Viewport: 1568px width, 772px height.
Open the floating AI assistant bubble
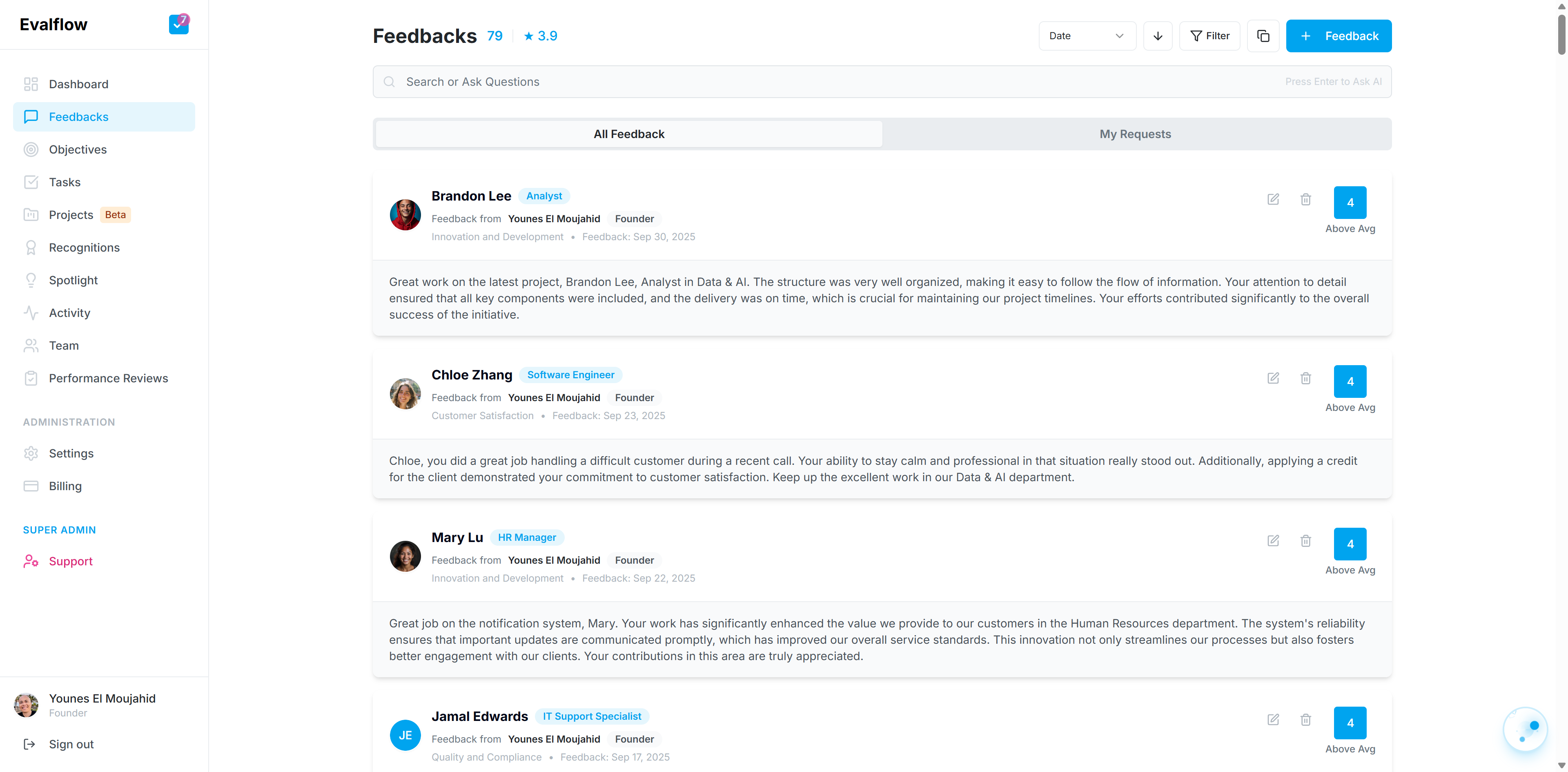coord(1525,729)
